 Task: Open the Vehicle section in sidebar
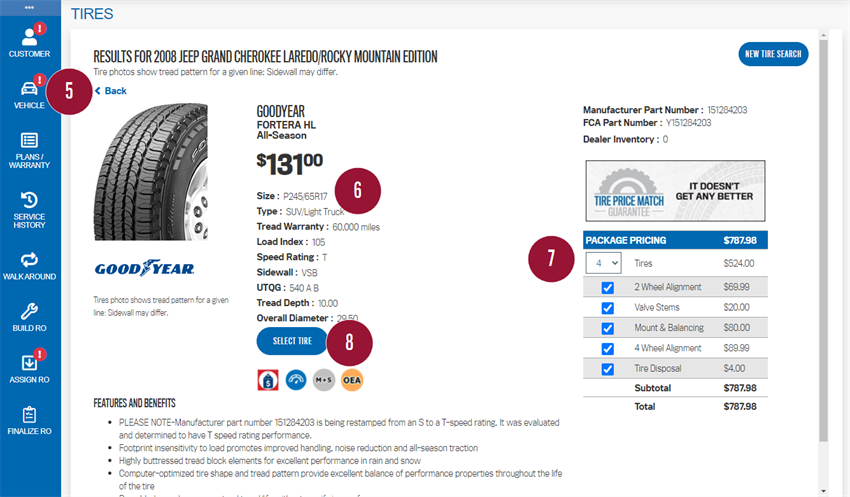point(29,93)
